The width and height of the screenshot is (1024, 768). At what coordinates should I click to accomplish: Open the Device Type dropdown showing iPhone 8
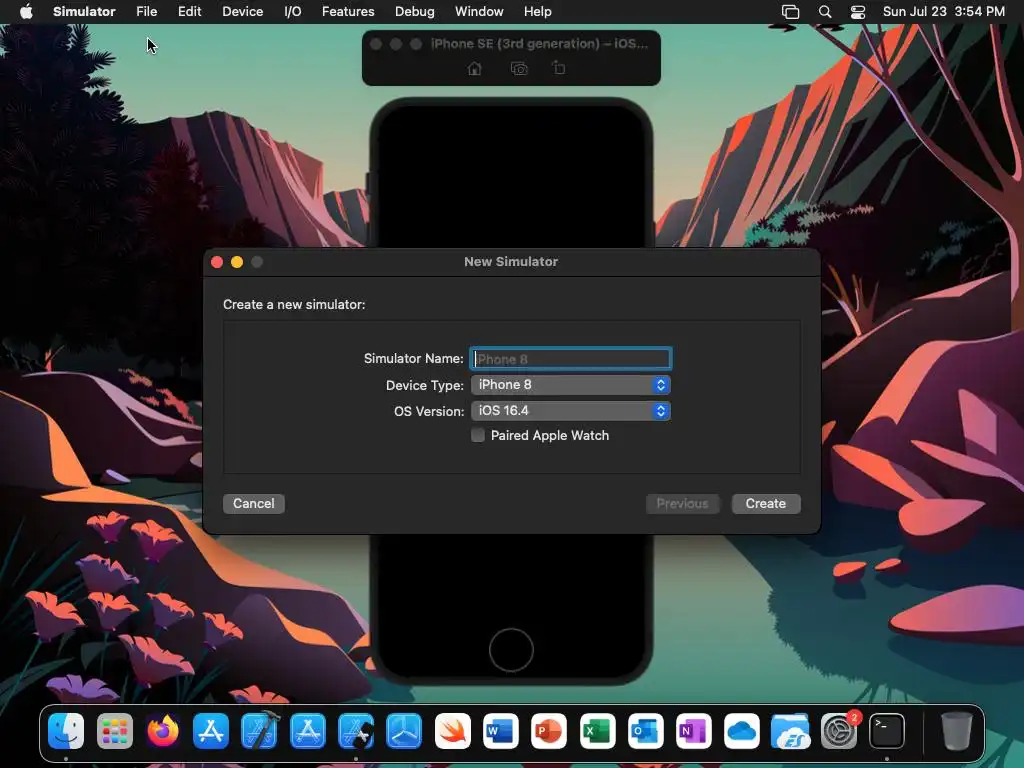tap(571, 385)
